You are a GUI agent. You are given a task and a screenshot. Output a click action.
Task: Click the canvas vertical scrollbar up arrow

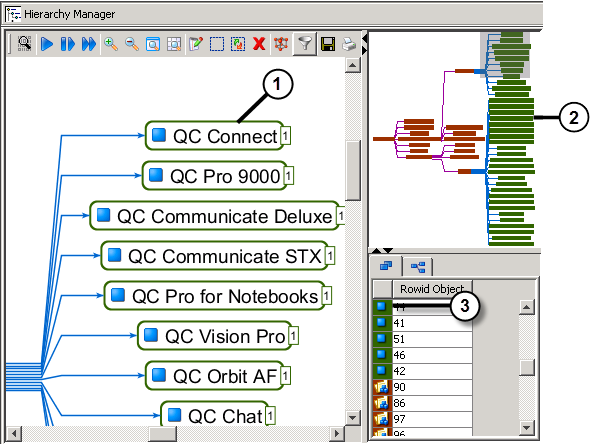tap(353, 65)
